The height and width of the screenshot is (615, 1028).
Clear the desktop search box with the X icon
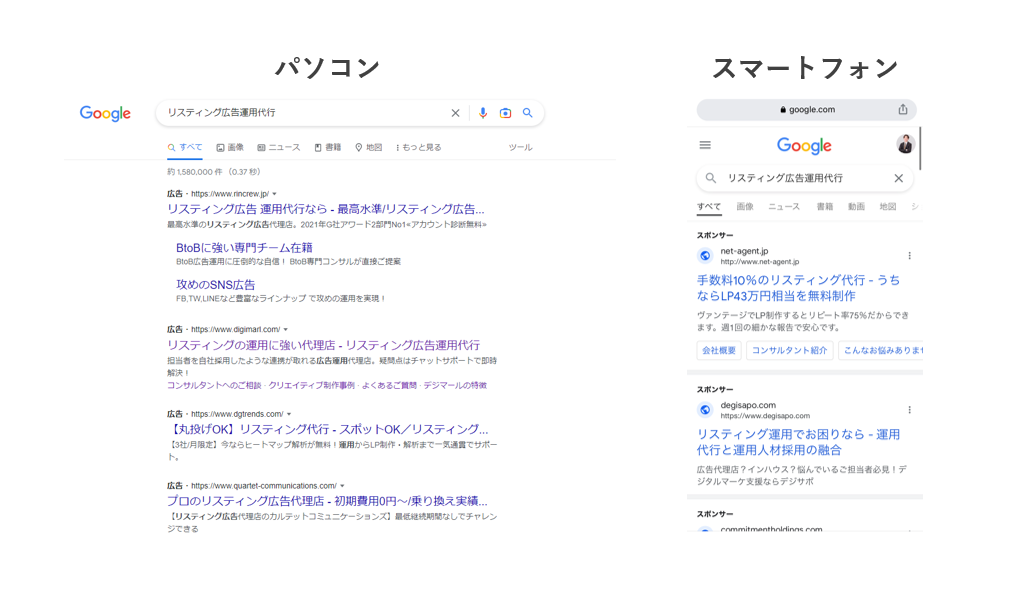tap(455, 113)
